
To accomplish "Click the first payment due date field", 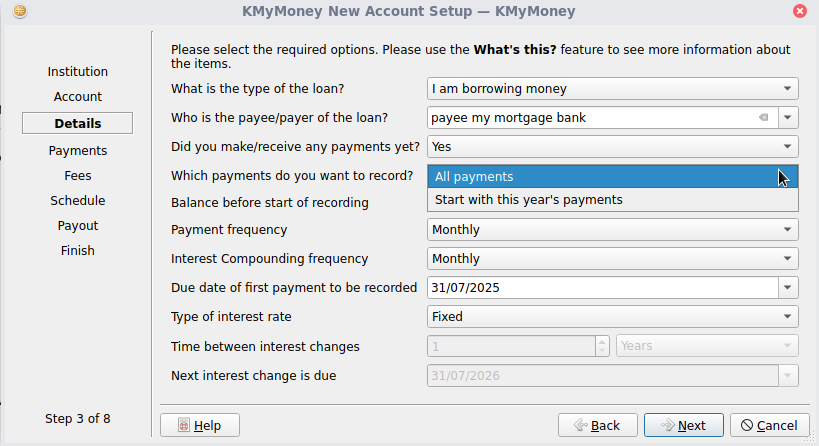I will coord(600,287).
